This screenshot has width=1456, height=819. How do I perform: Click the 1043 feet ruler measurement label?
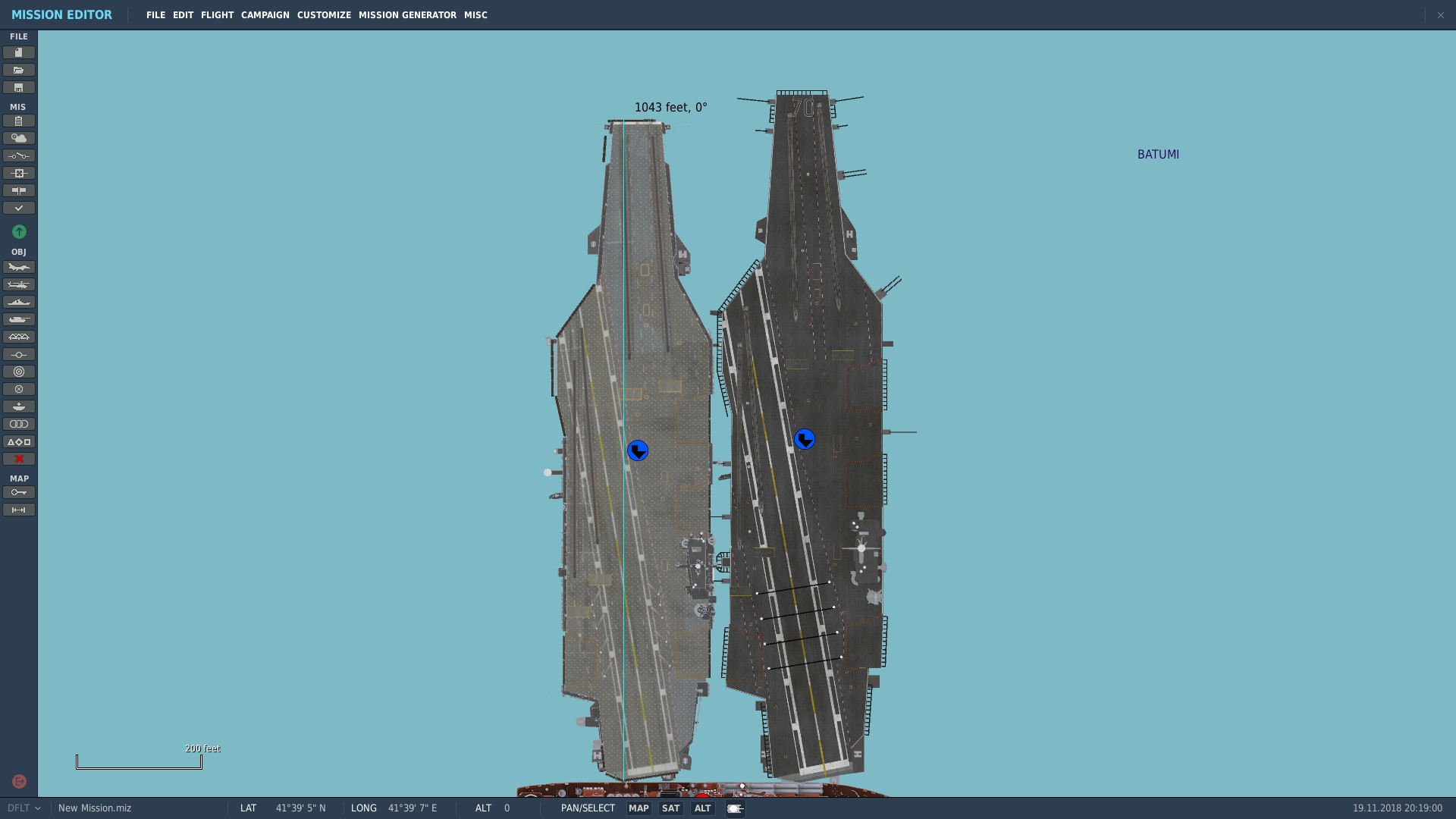click(670, 108)
